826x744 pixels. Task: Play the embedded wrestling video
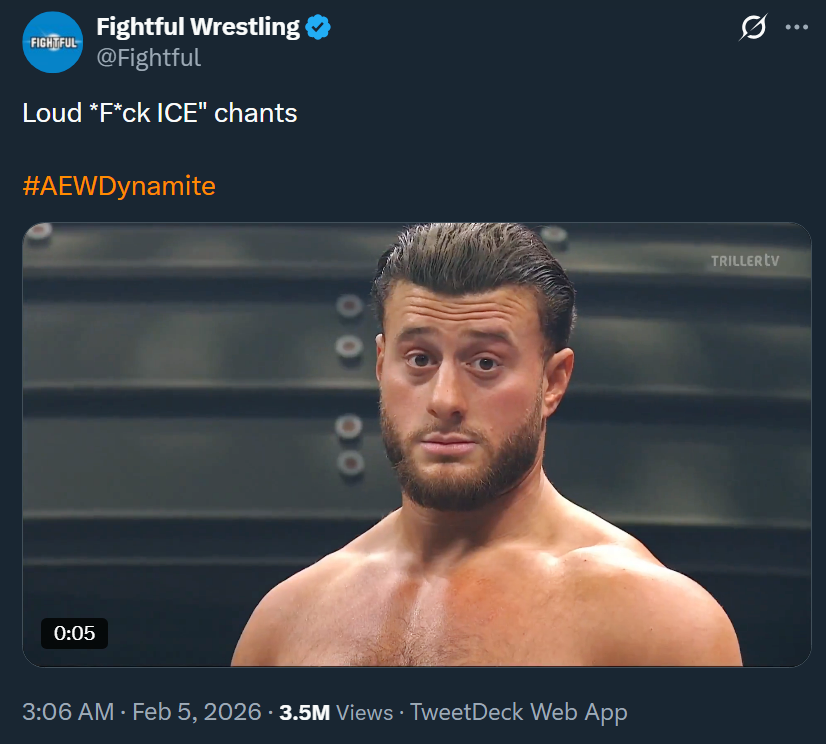(x=417, y=444)
